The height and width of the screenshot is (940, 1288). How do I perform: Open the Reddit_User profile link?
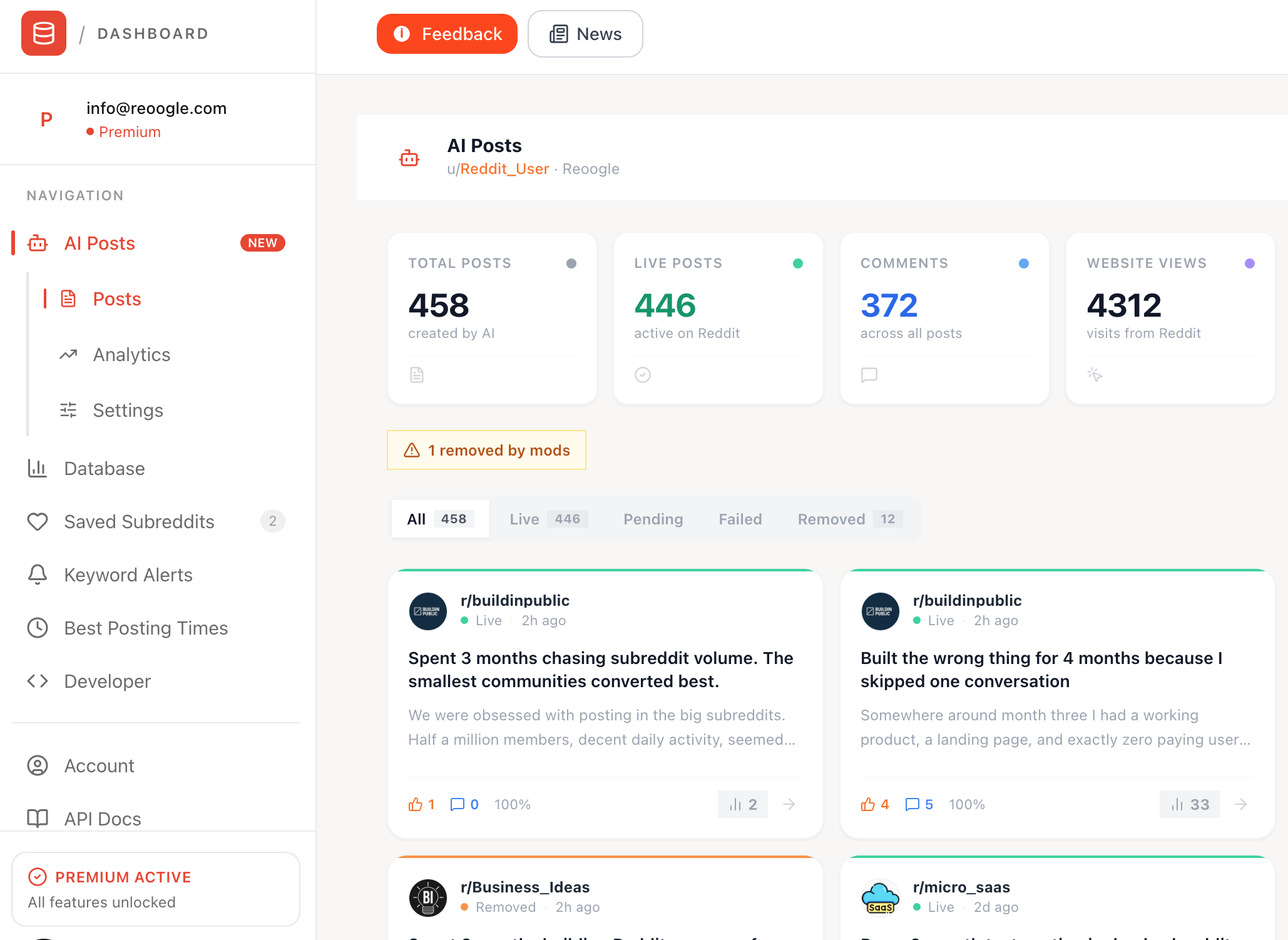[504, 169]
